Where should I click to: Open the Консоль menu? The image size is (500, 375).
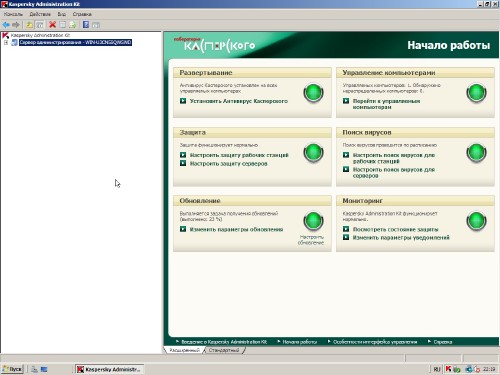(13, 14)
